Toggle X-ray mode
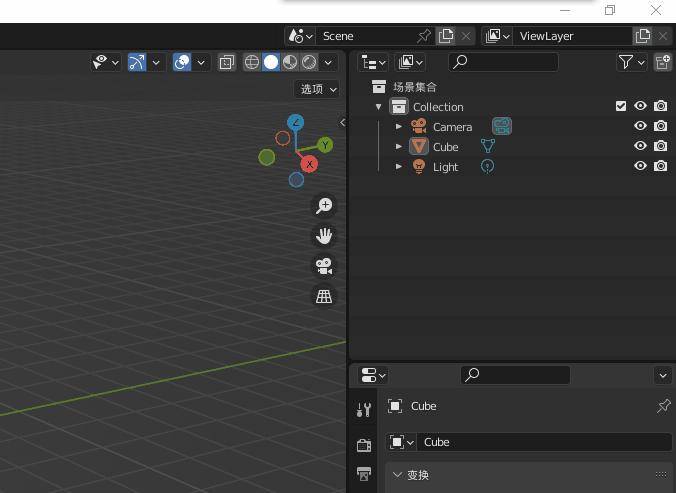Image resolution: width=676 pixels, height=493 pixels. [226, 62]
